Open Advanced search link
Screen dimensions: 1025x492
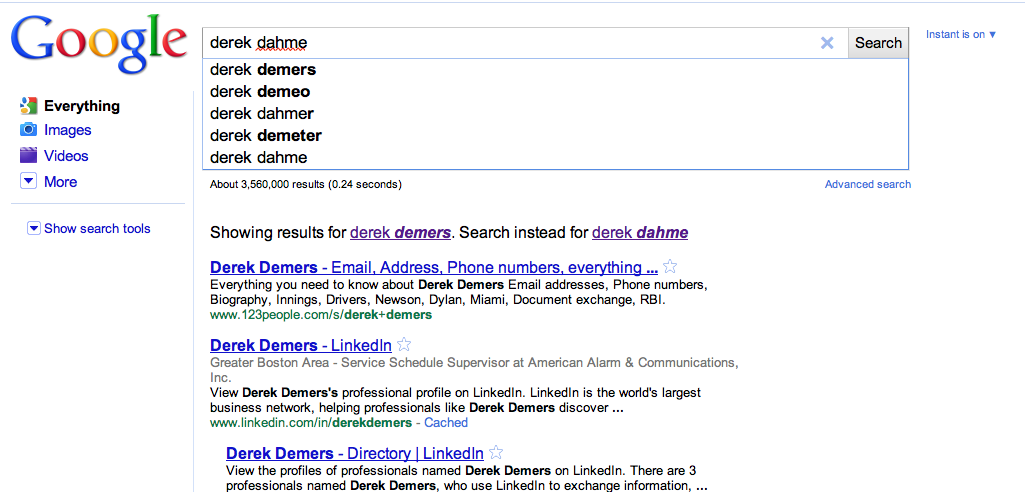pyautogui.click(x=867, y=184)
